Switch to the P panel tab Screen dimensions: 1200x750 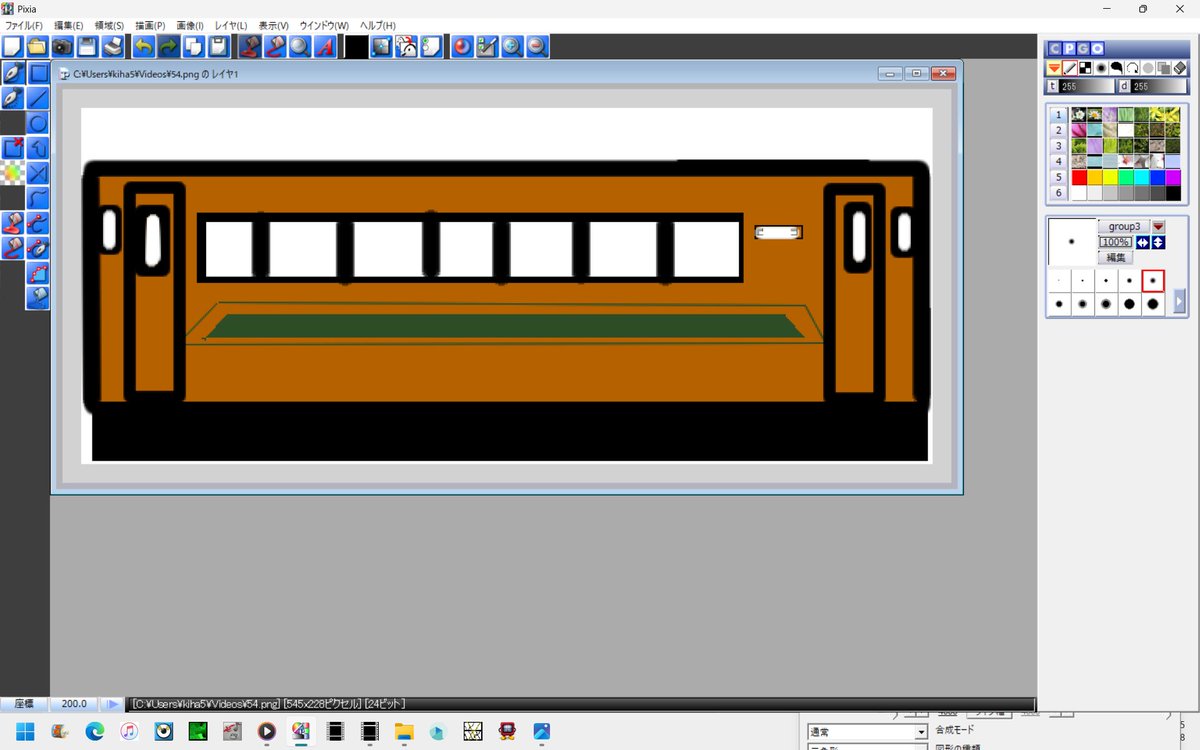click(x=1069, y=48)
